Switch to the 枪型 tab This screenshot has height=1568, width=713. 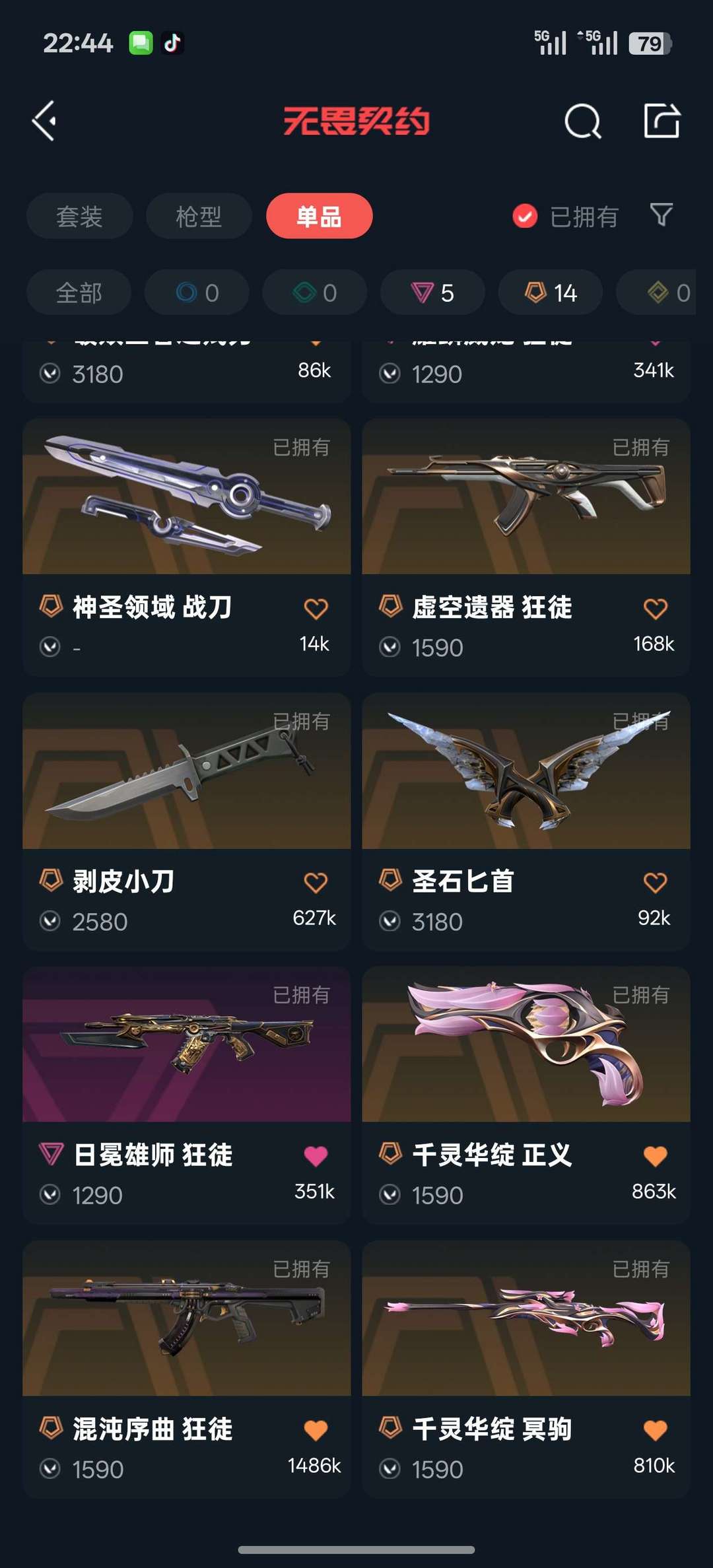[199, 216]
